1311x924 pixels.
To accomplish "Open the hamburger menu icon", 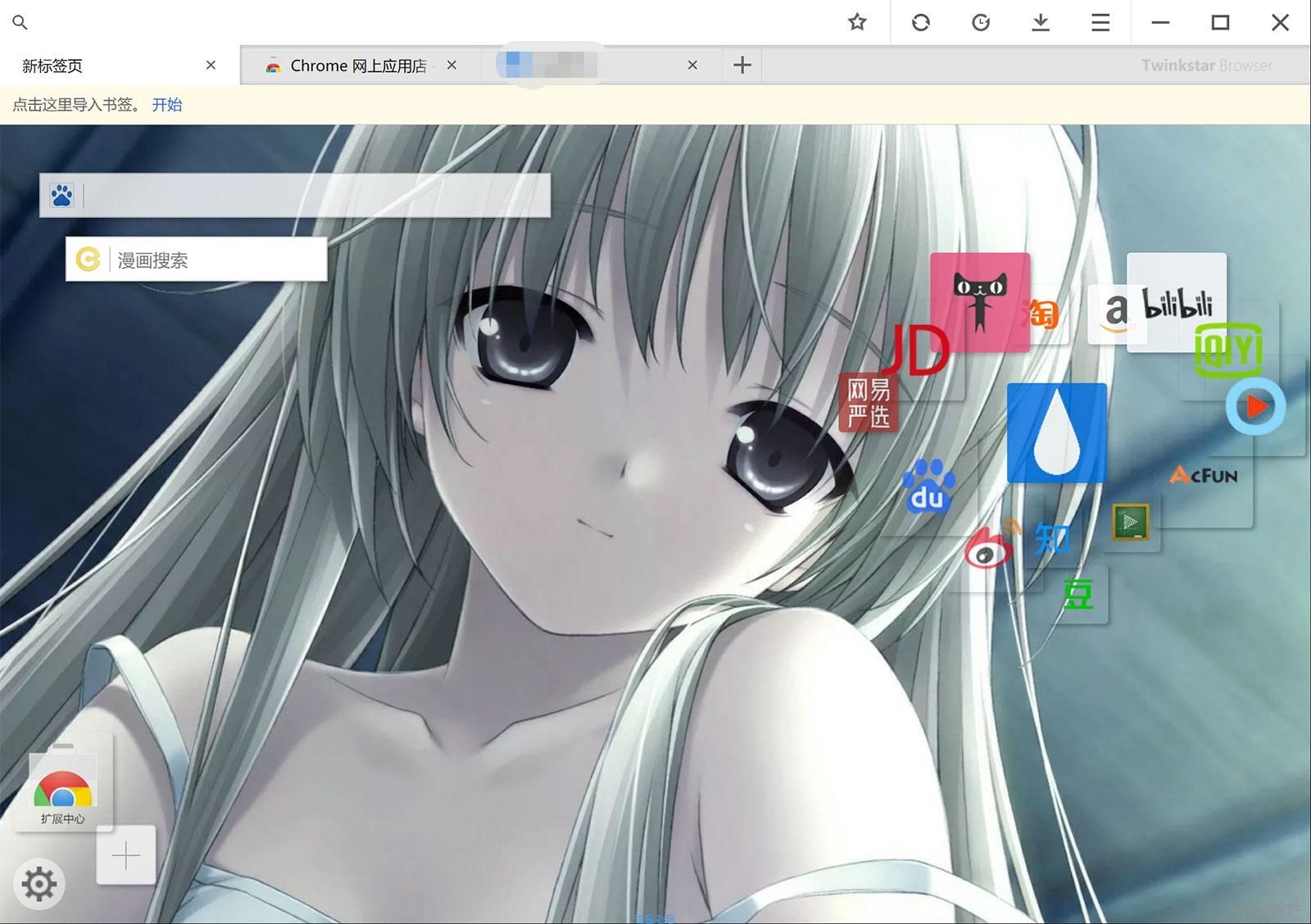I will click(1100, 22).
